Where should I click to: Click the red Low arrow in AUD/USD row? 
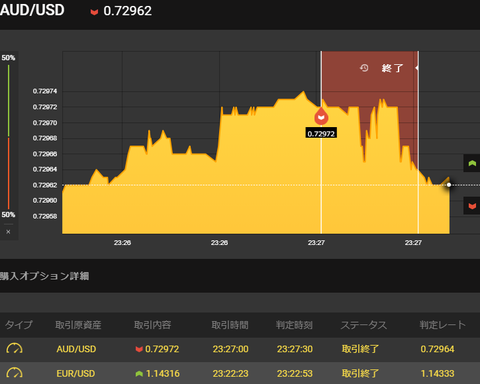click(x=139, y=349)
